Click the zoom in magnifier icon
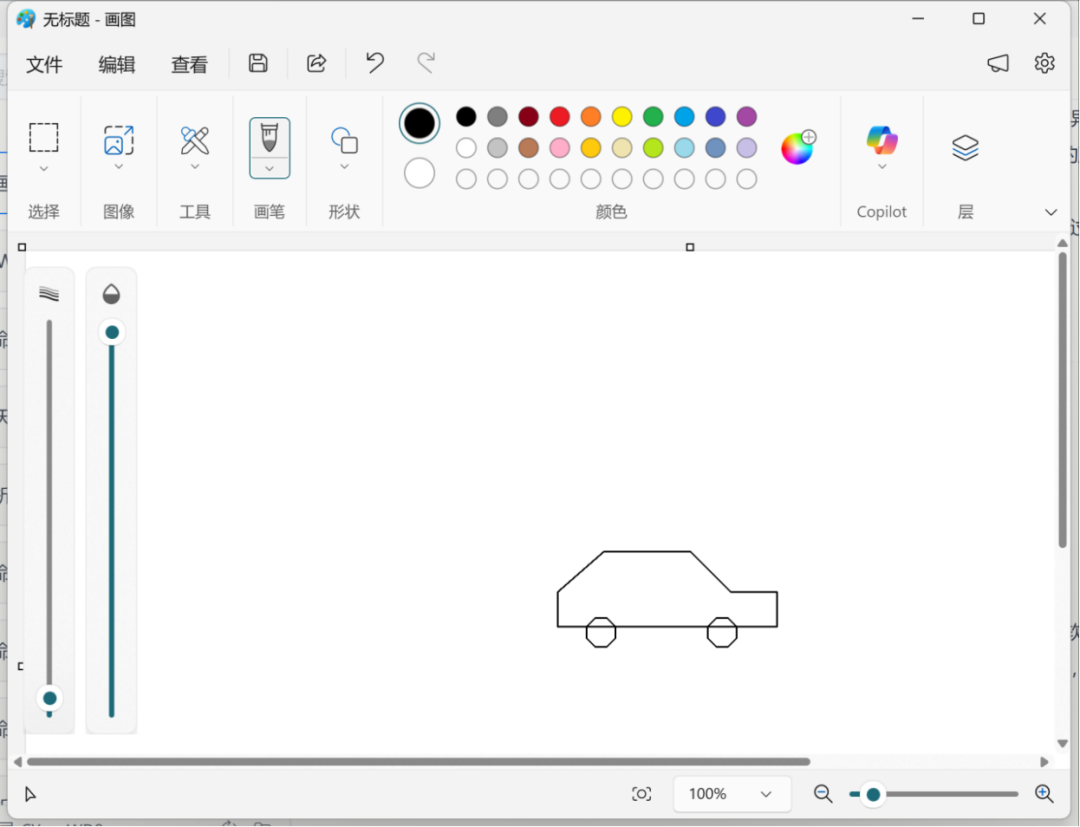Viewport: 1080px width, 827px height. 1044,794
